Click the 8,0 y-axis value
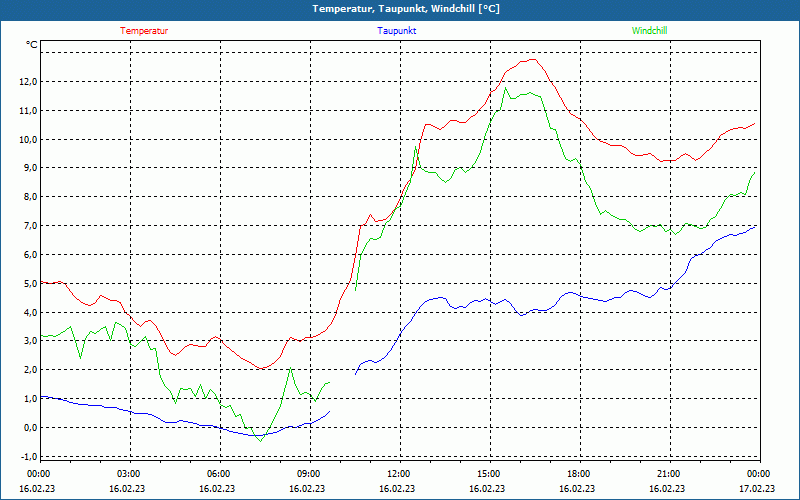Viewport: 800px width, 500px height. 30,197
